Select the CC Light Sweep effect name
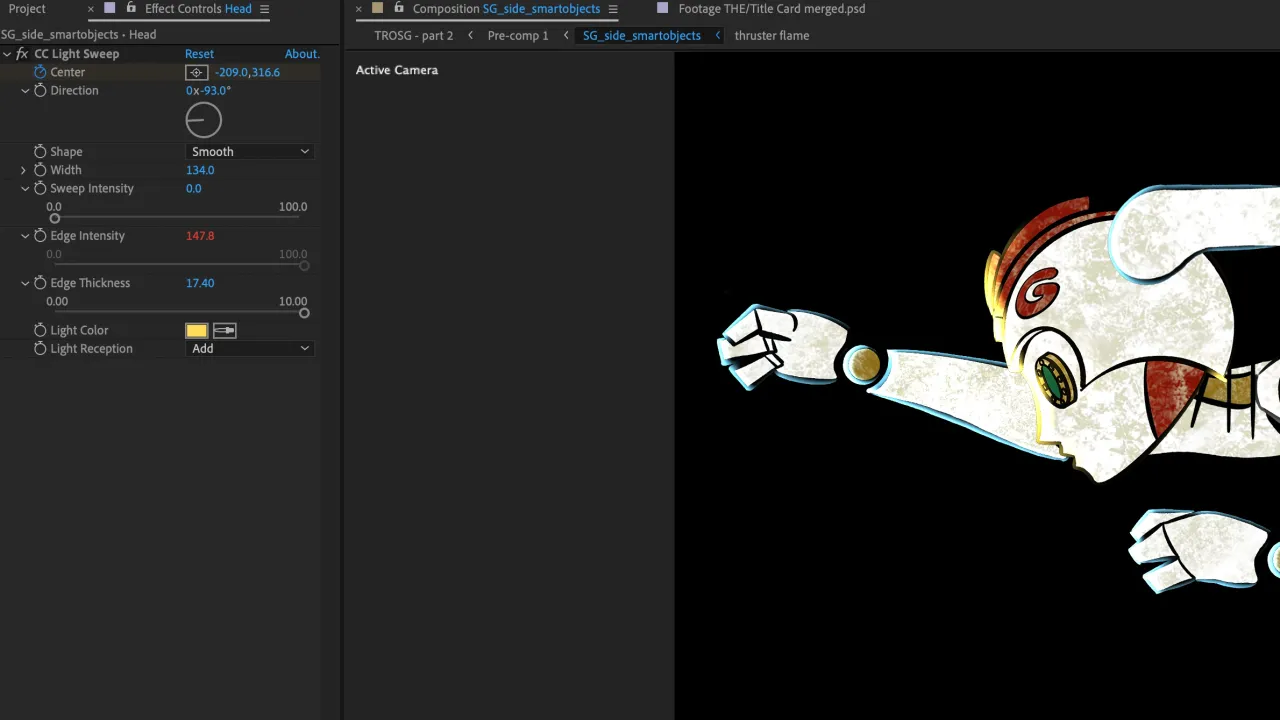 point(77,54)
